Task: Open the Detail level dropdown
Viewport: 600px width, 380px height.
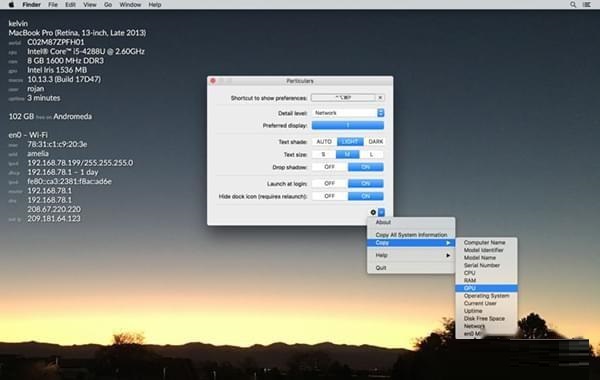Action: point(347,113)
